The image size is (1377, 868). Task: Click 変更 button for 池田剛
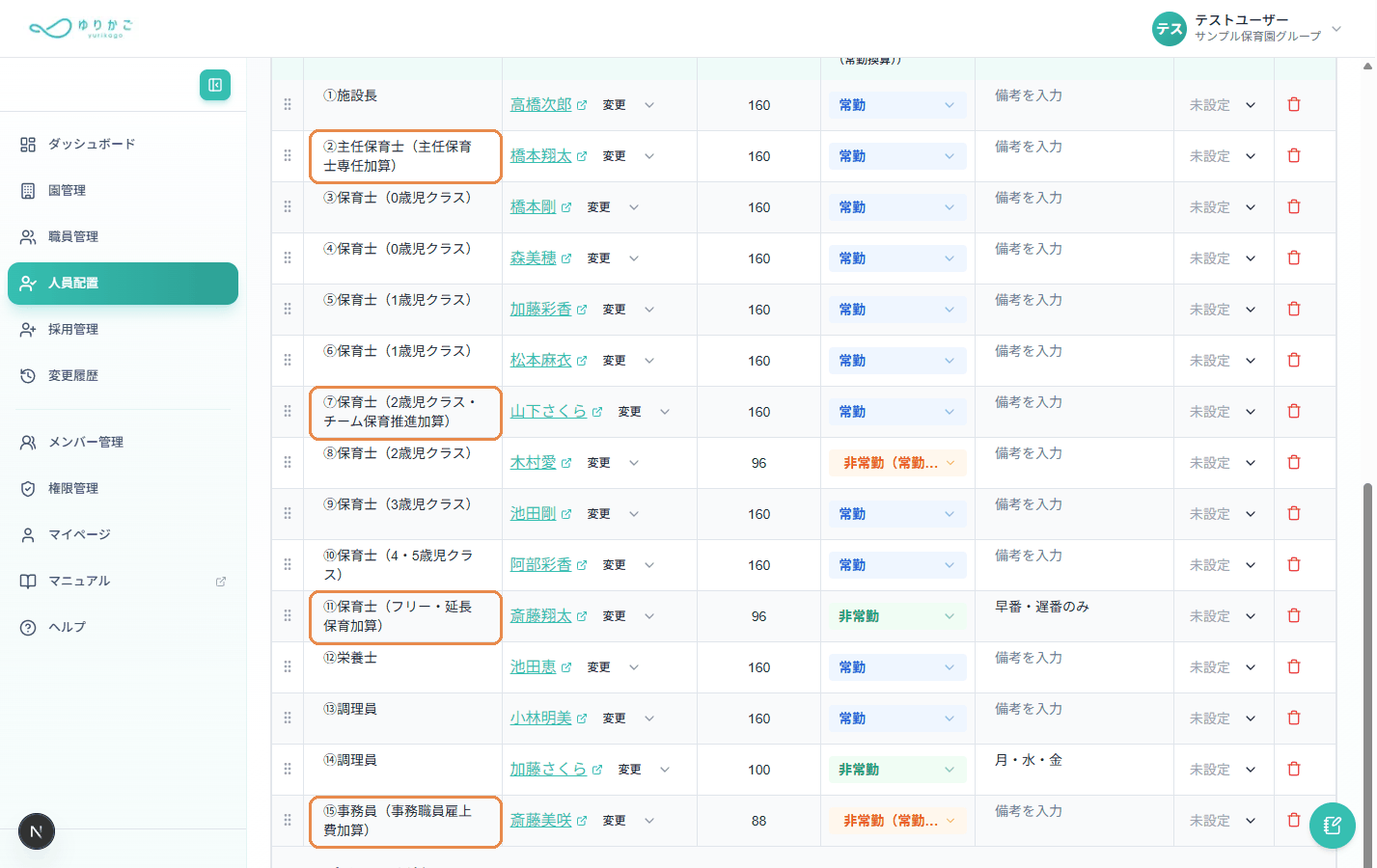[598, 514]
